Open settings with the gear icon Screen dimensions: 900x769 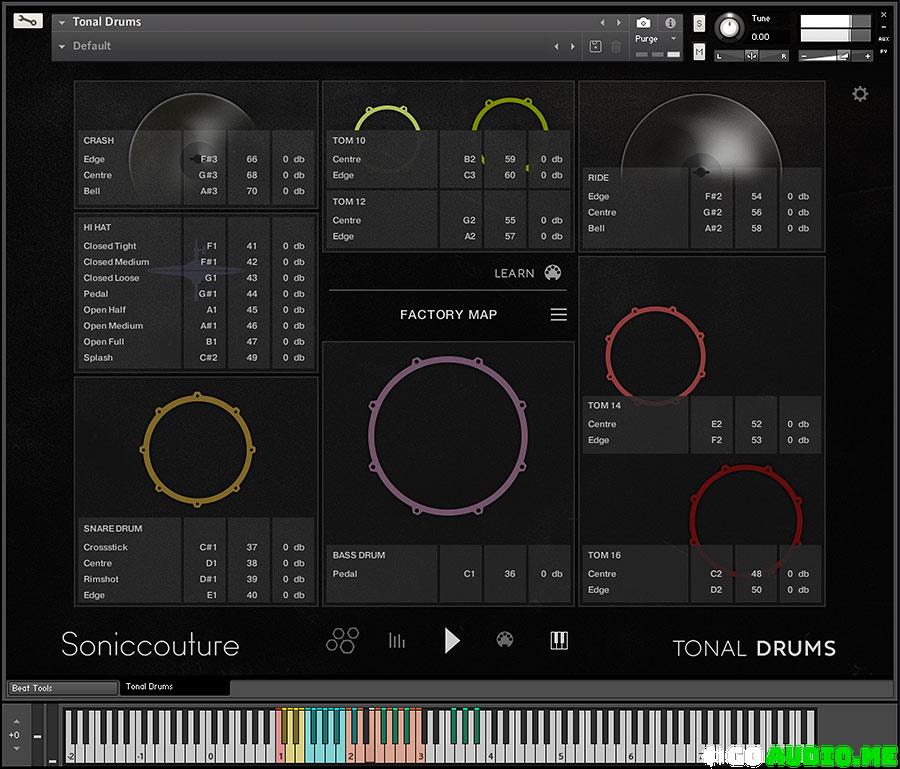click(860, 94)
